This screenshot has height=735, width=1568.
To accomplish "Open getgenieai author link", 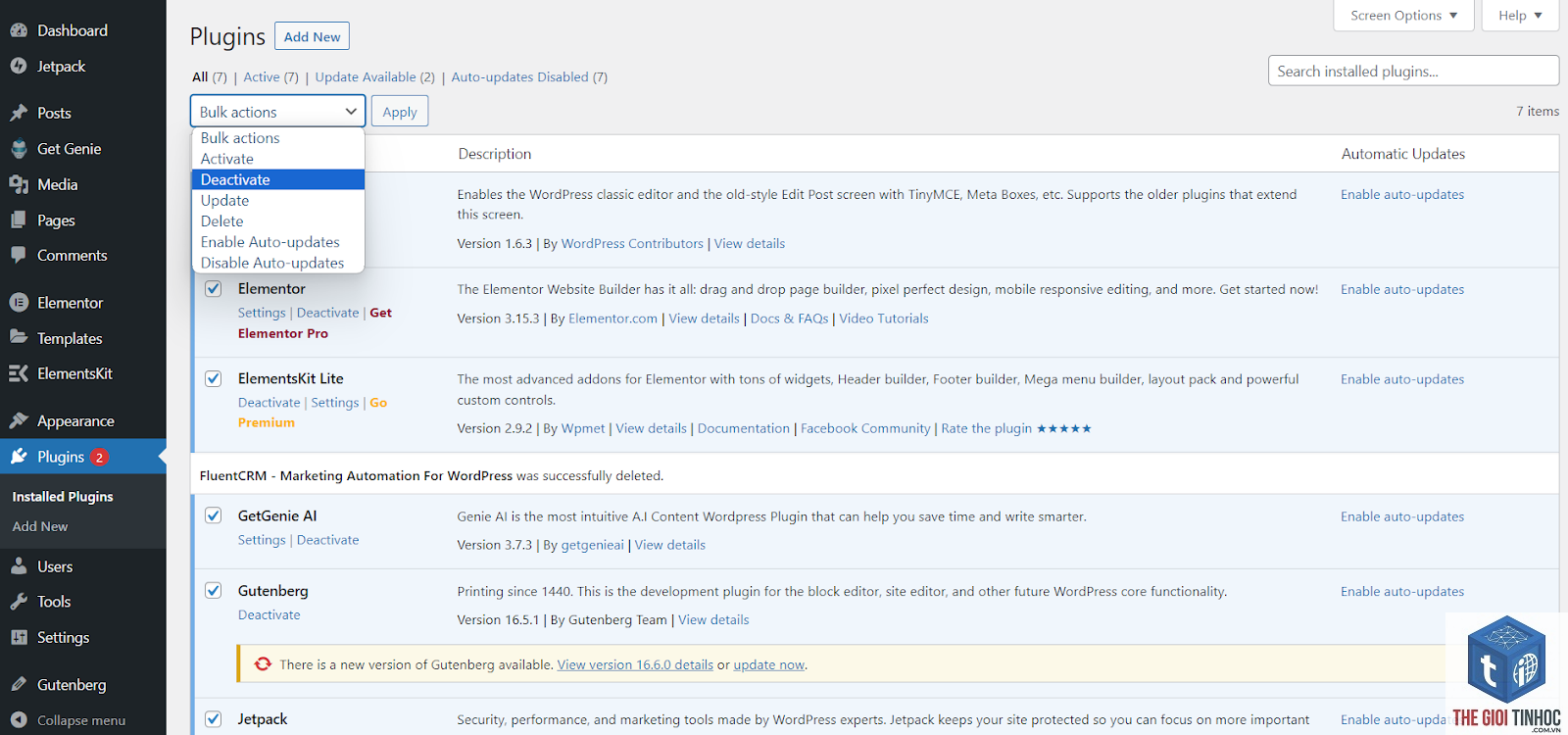I will click(592, 545).
